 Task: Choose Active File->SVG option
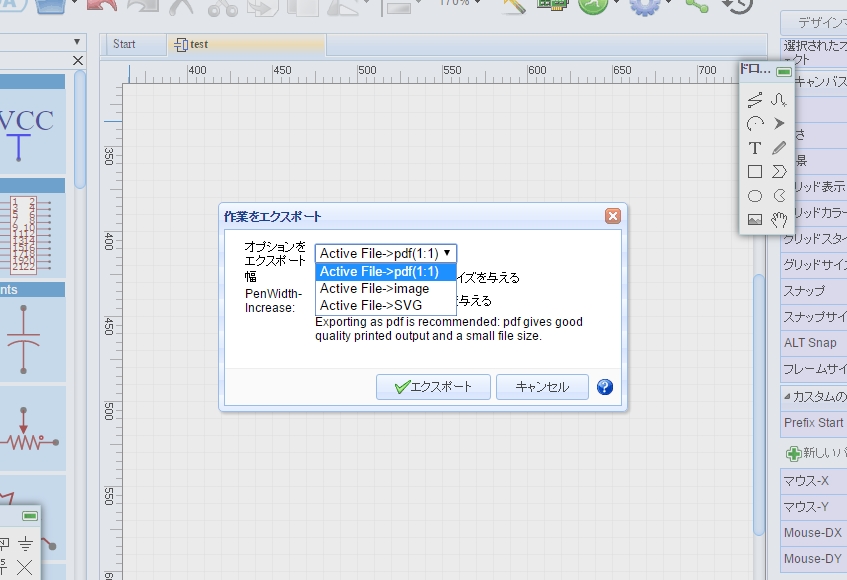tap(386, 305)
